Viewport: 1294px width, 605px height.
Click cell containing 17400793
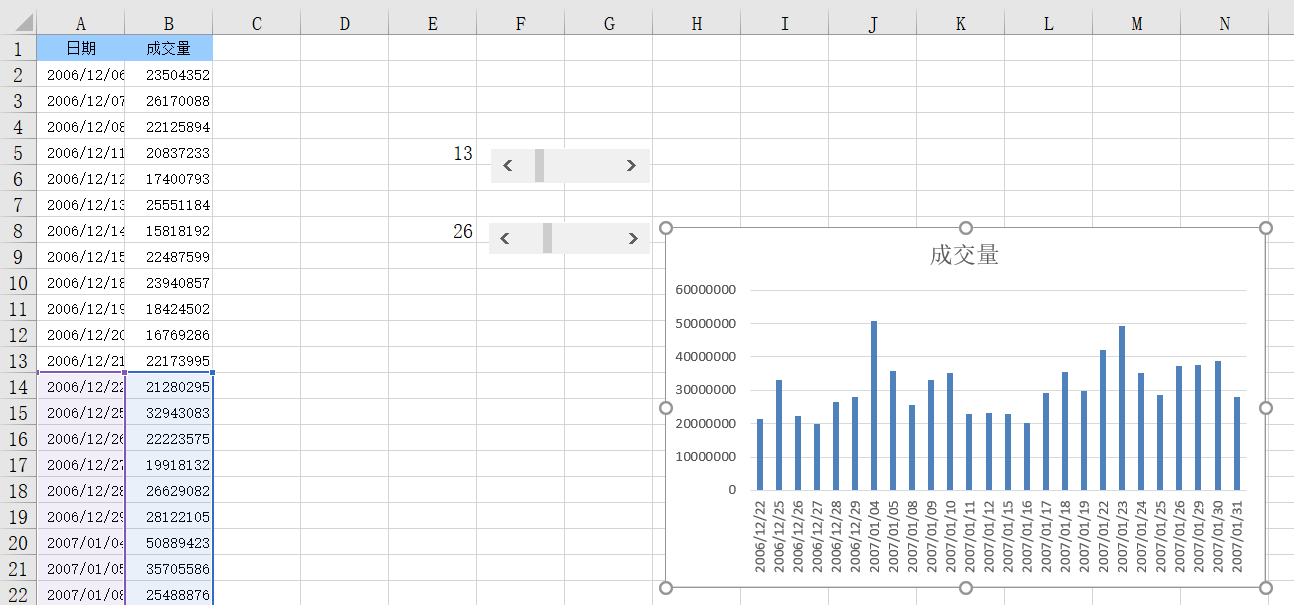coord(169,178)
